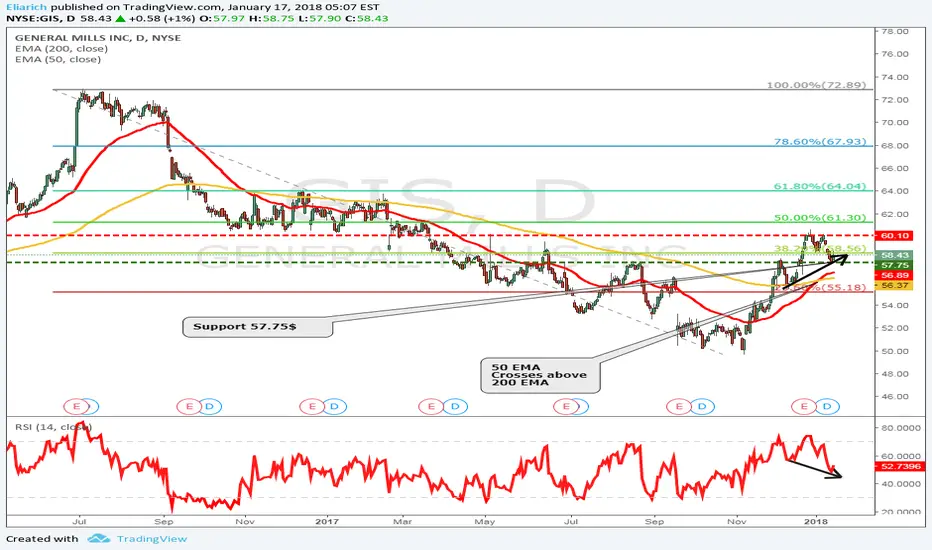
Task: Select the EMA (50, close) indicator label
Action: click(58, 59)
